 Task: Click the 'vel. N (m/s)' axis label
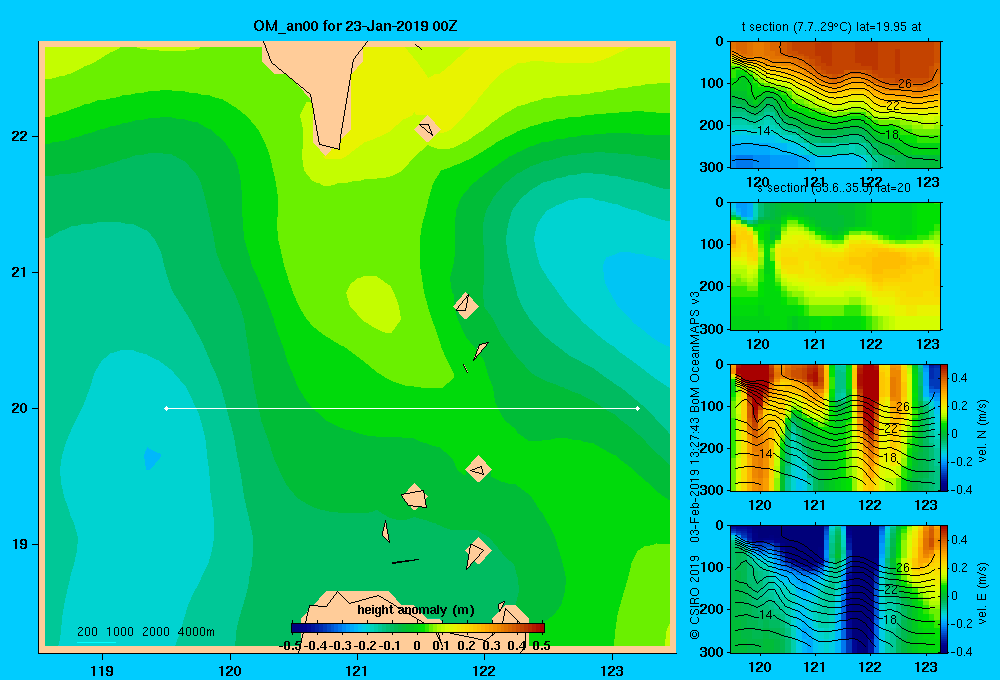[x=982, y=431]
